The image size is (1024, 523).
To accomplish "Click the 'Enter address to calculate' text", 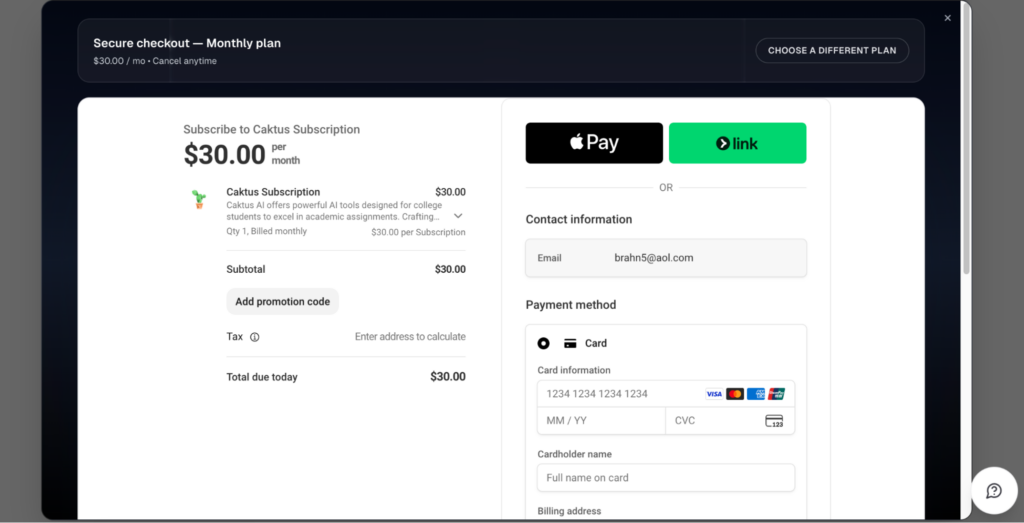I will [410, 337].
